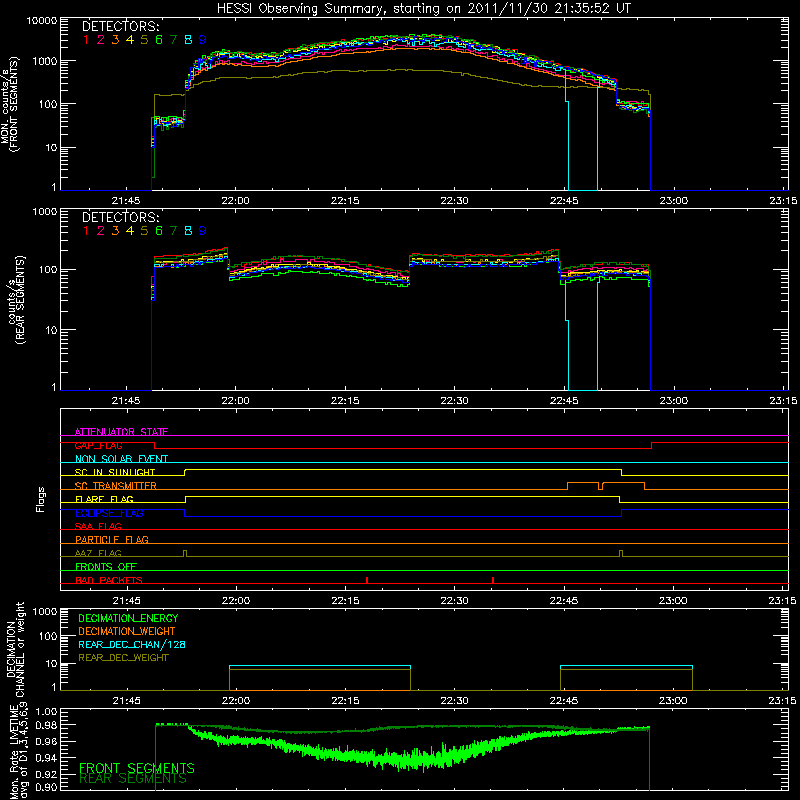The width and height of the screenshot is (800, 800).
Task: Click green detector '6' in front segments legend
Action: coord(159,40)
